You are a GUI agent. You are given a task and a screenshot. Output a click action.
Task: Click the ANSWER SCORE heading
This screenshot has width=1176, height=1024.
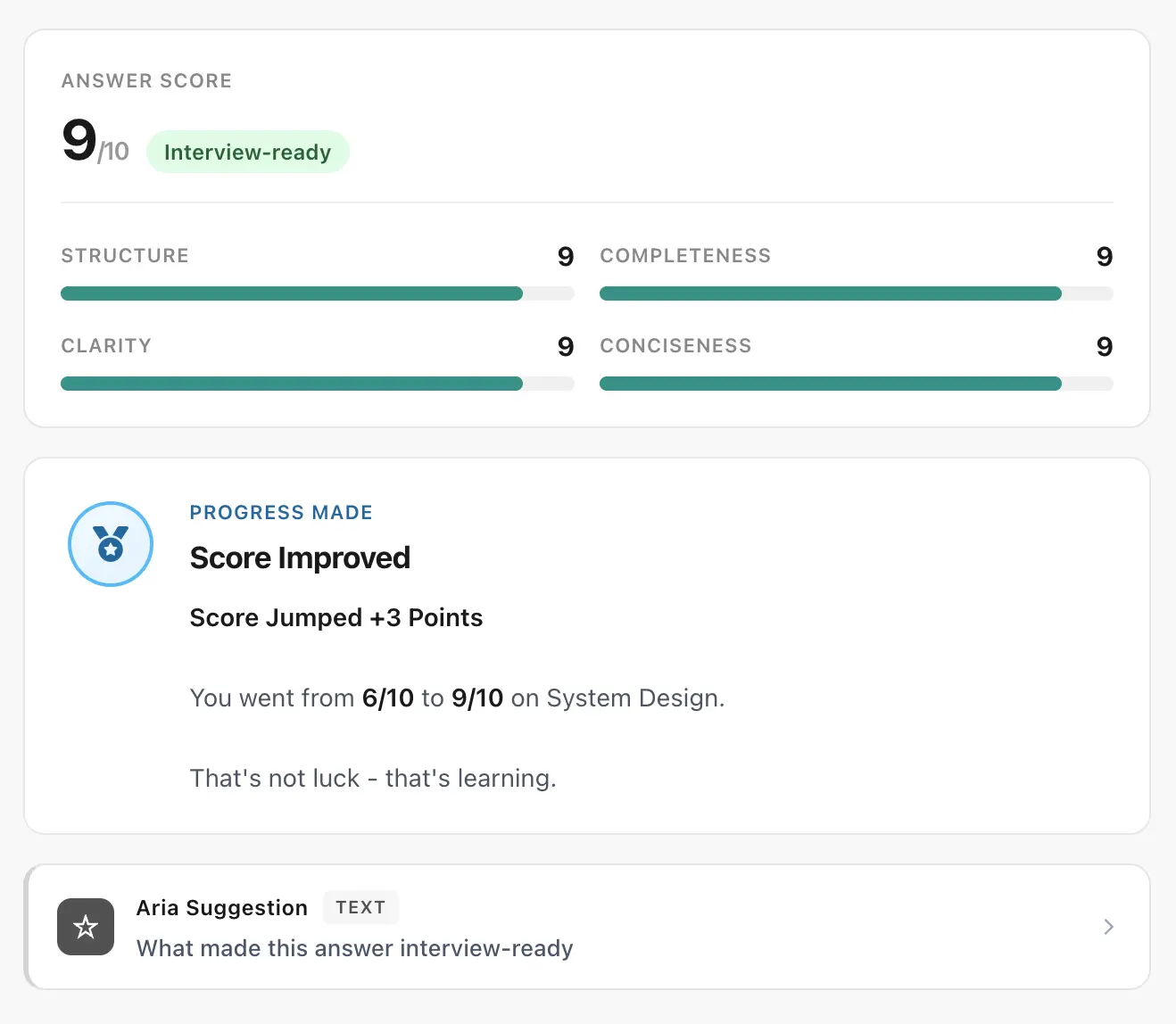(x=146, y=81)
